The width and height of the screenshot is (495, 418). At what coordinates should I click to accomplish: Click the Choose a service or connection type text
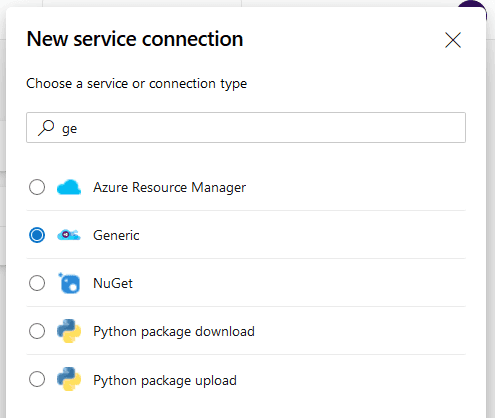point(137,84)
